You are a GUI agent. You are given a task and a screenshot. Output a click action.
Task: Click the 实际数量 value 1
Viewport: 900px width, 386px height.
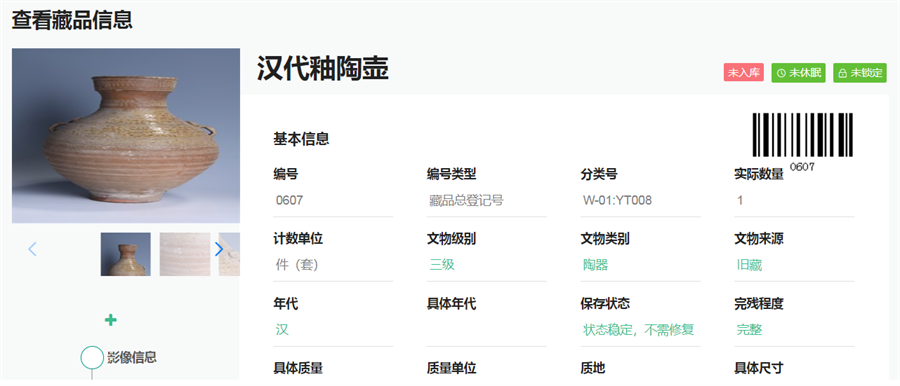740,200
